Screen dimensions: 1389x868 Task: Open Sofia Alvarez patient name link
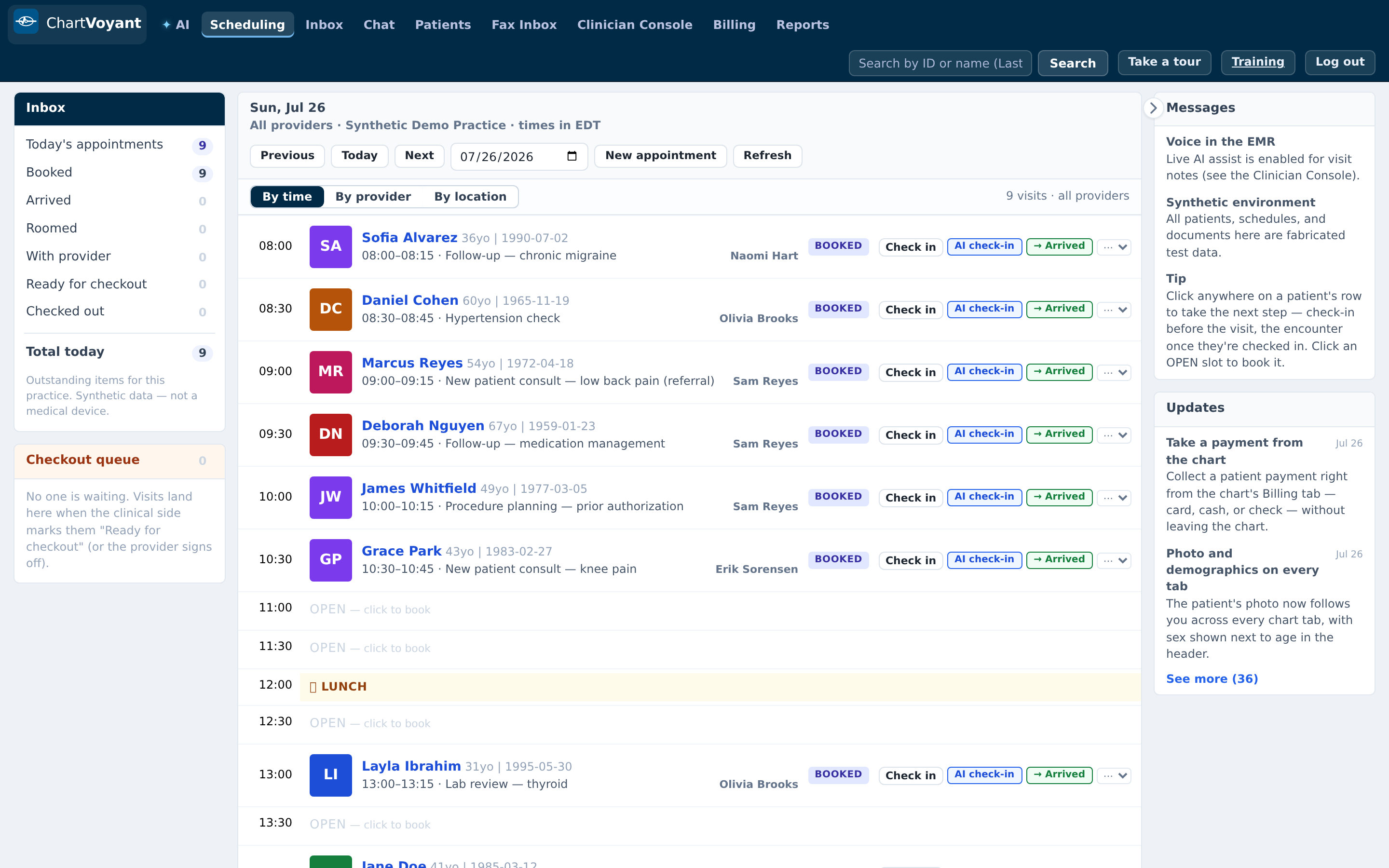point(409,238)
